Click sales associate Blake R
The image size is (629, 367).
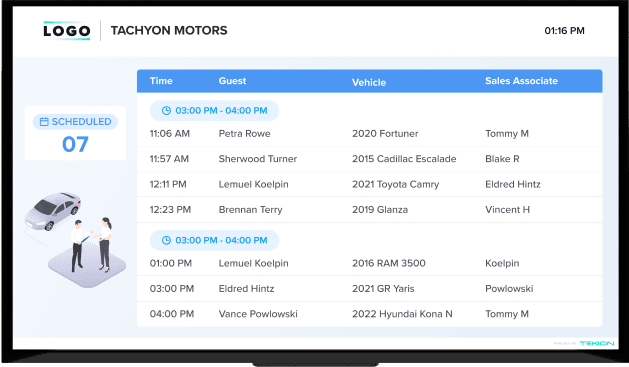point(502,159)
